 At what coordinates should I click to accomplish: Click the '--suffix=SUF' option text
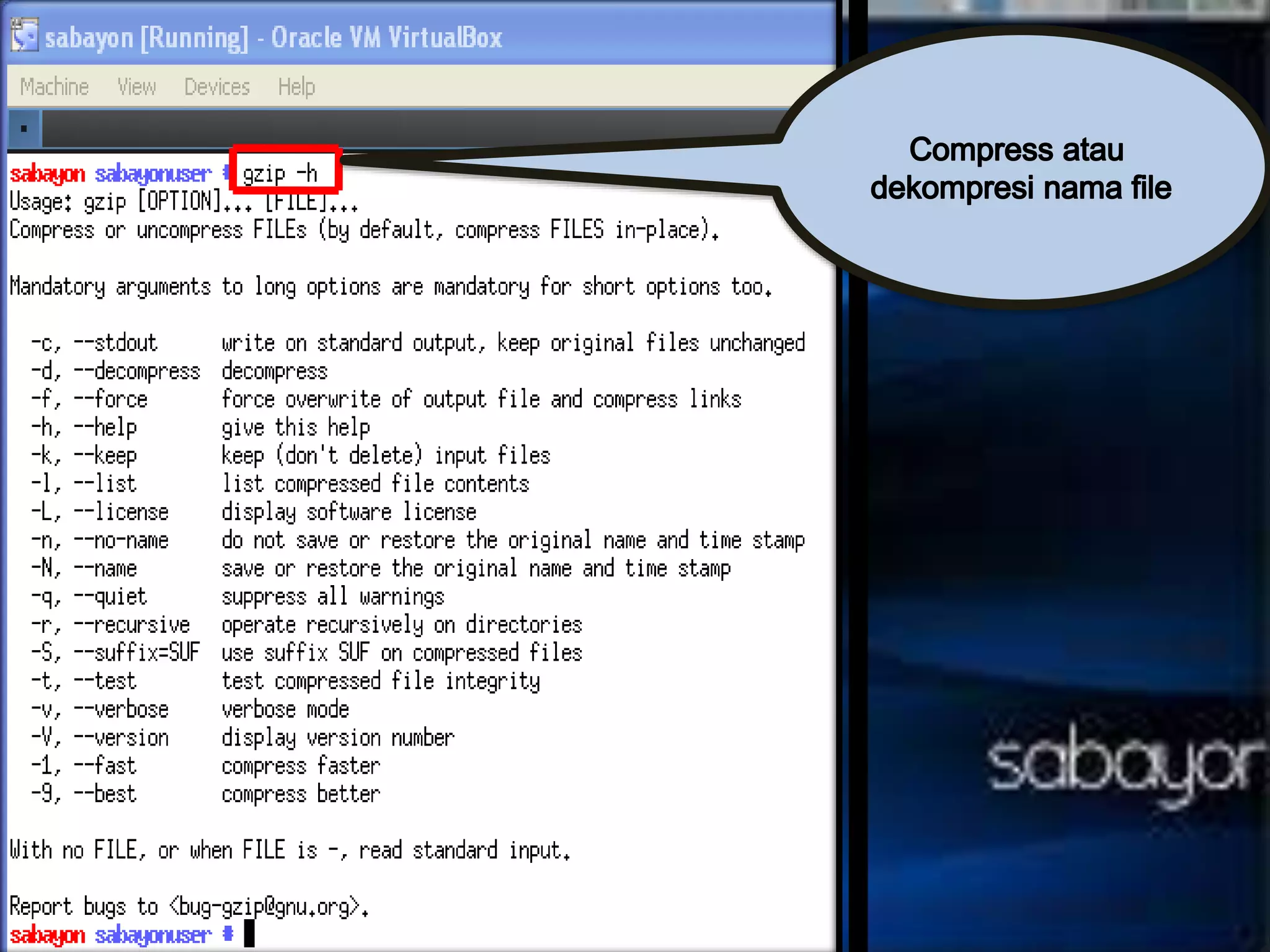[x=137, y=653]
